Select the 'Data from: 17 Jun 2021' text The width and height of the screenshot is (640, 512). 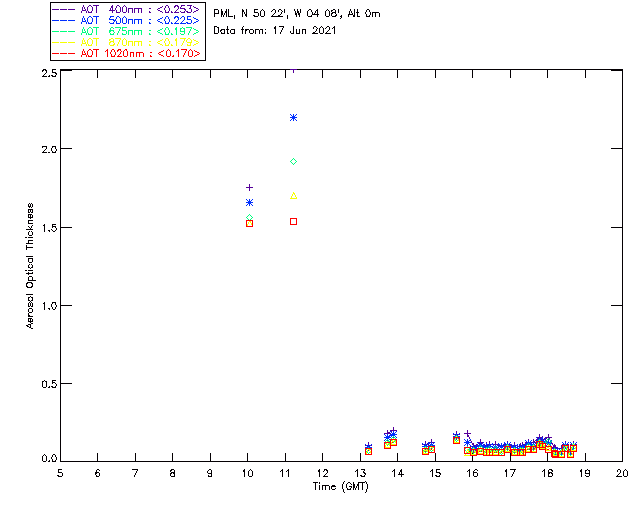click(x=275, y=31)
